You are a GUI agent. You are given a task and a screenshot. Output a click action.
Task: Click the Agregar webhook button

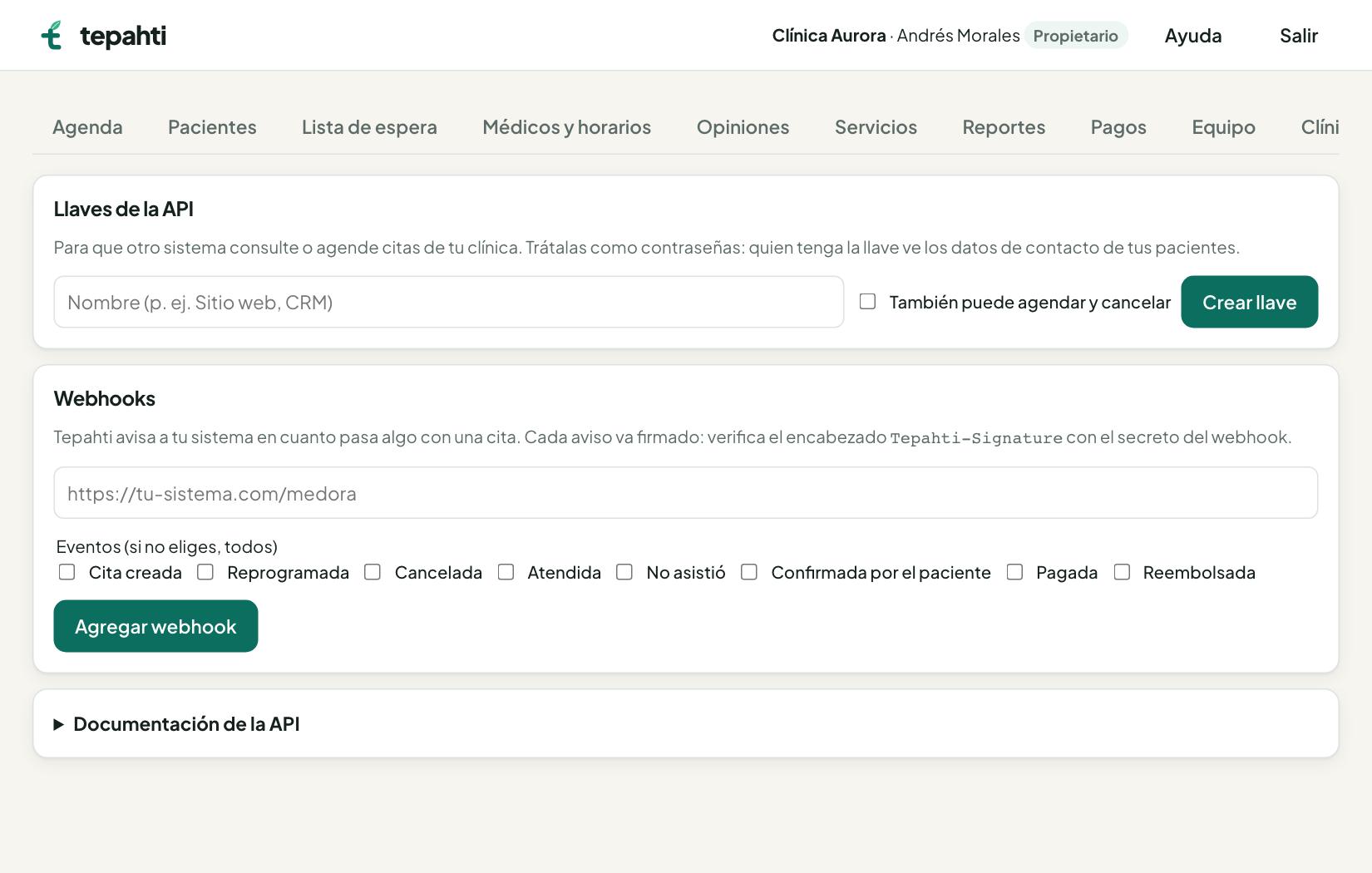pos(155,626)
